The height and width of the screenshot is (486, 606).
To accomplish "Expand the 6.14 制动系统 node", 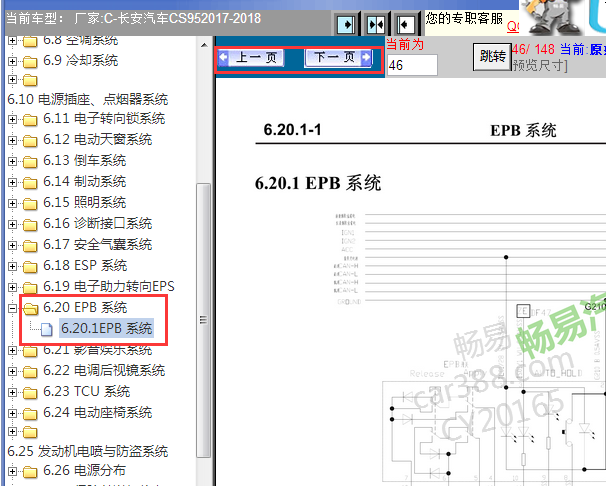I will click(12, 182).
